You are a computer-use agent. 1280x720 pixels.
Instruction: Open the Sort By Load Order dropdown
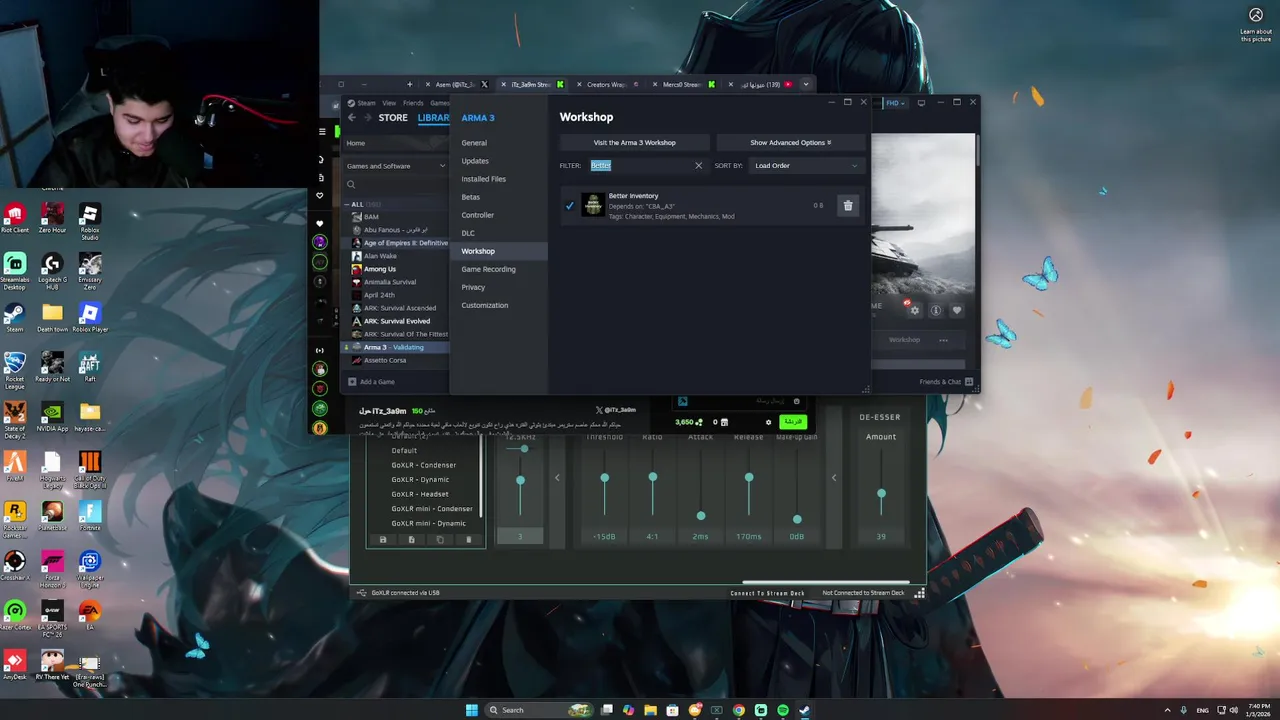tap(805, 166)
